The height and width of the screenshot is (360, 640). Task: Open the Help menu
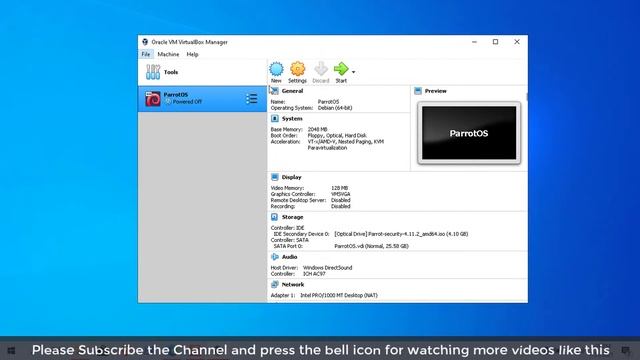(192, 54)
